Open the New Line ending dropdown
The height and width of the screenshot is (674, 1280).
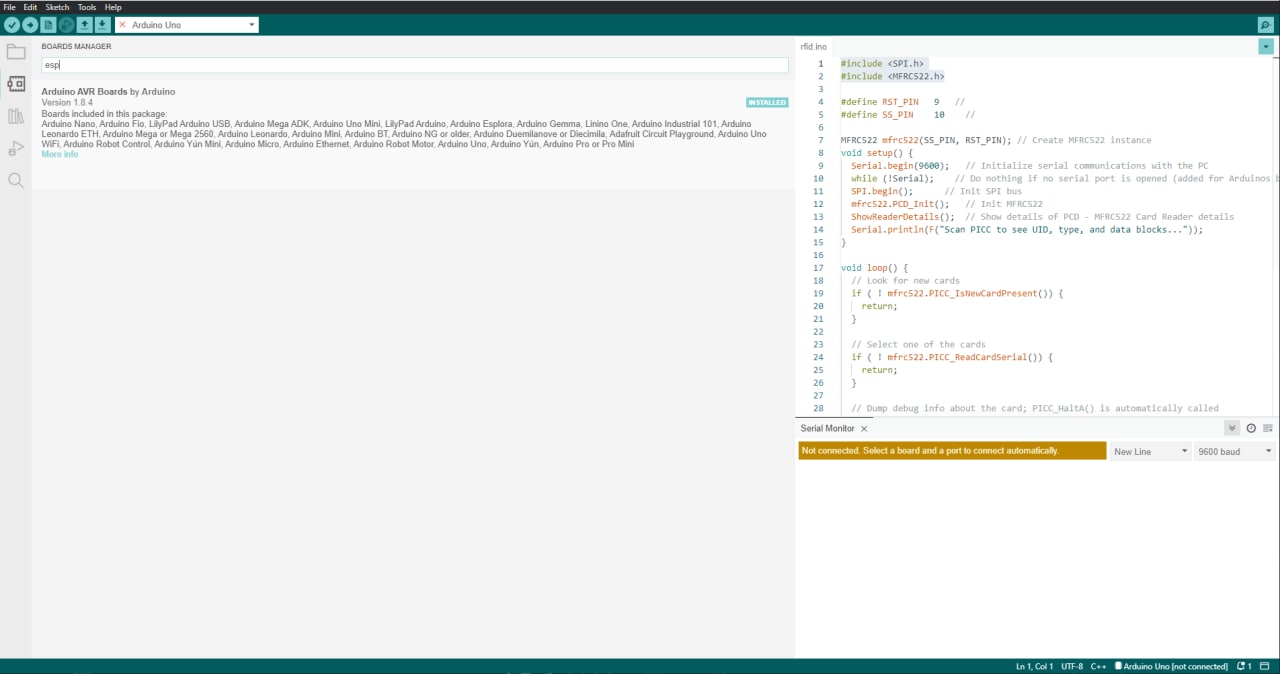click(1149, 452)
